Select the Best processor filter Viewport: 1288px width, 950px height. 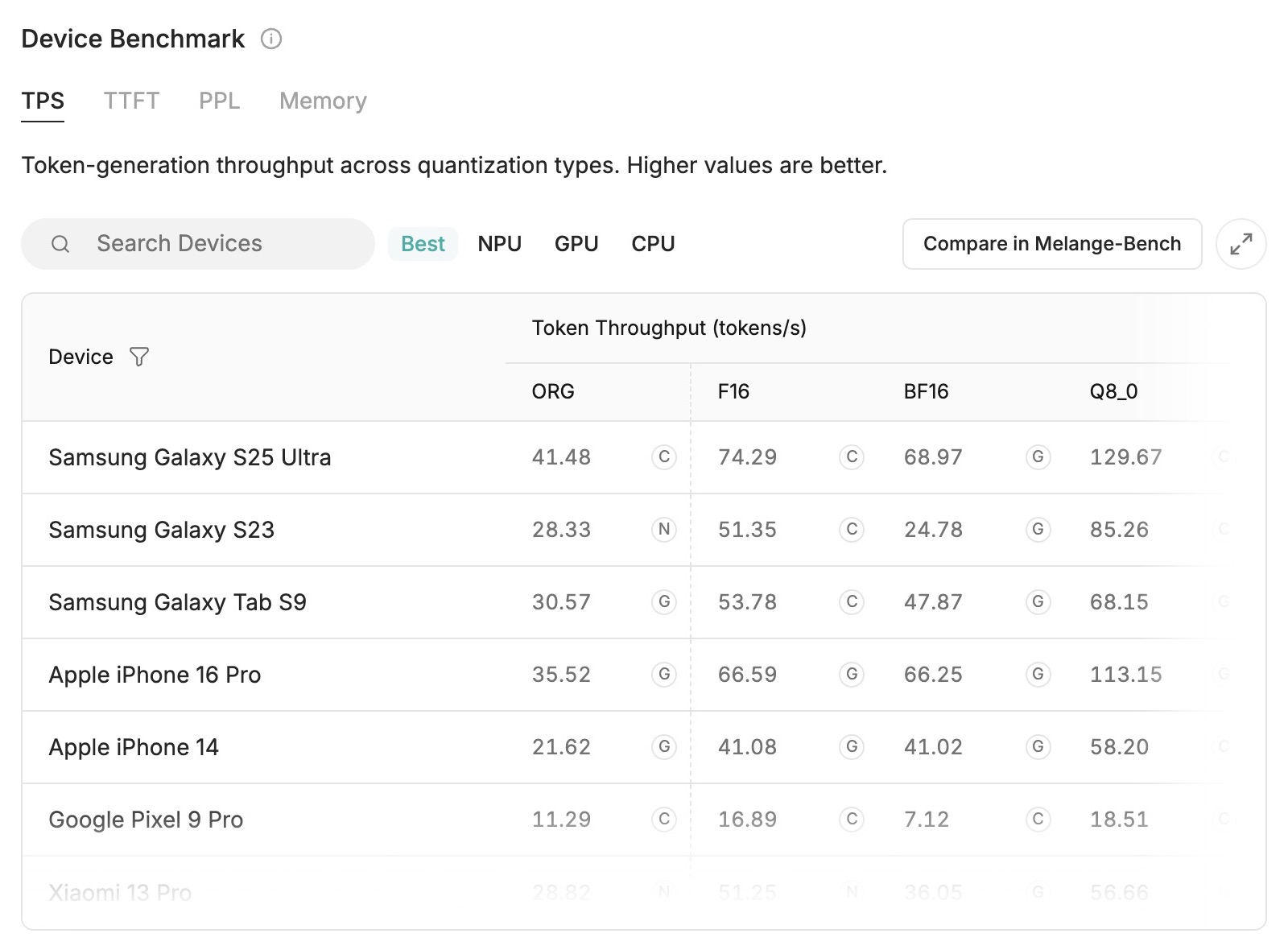coord(423,244)
